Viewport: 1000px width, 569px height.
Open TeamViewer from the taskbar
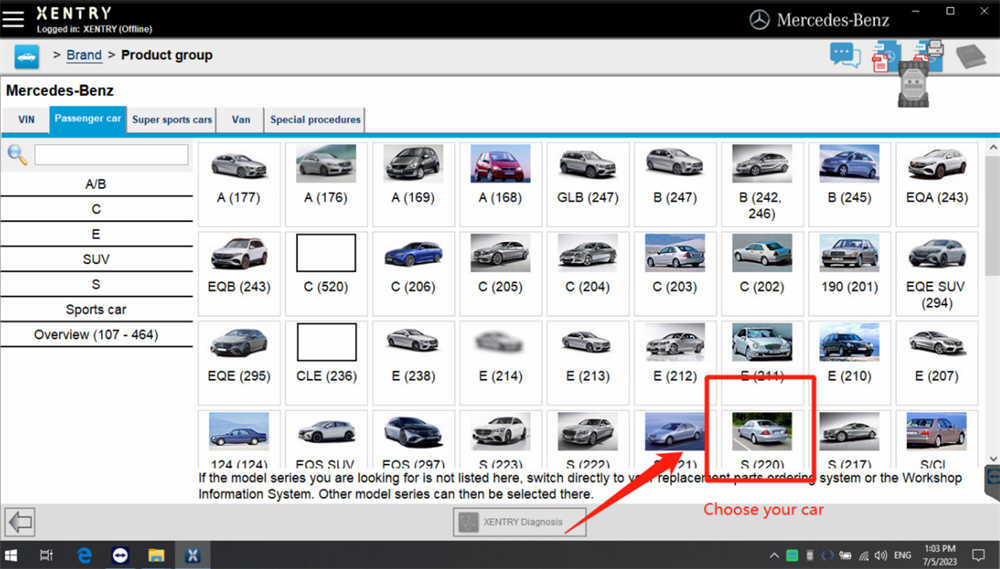pos(121,555)
